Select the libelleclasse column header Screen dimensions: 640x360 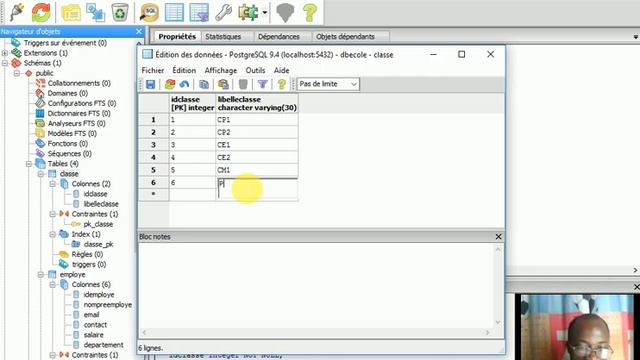257,103
